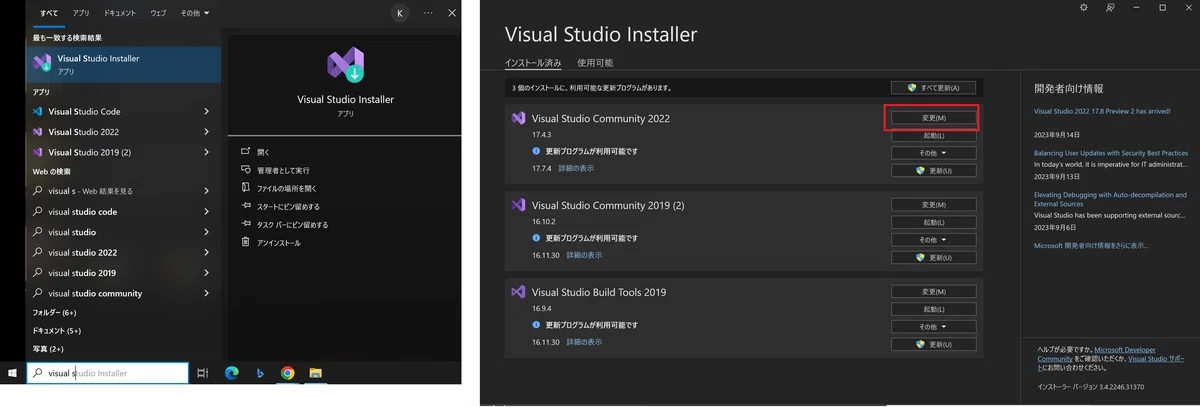Click the Visual Studio Community 2019 (2) logo
The image size is (1200, 407).
pos(518,204)
